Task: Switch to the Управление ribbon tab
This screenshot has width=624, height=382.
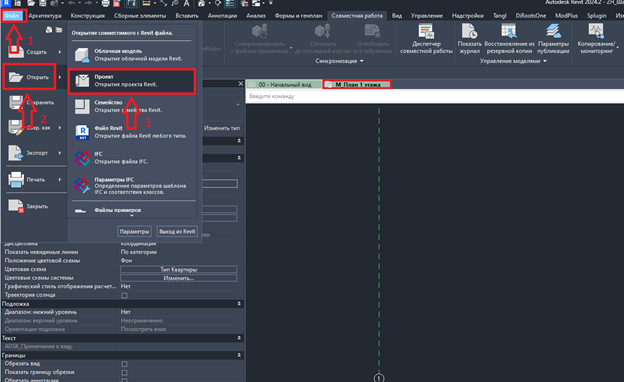Action: tap(427, 16)
